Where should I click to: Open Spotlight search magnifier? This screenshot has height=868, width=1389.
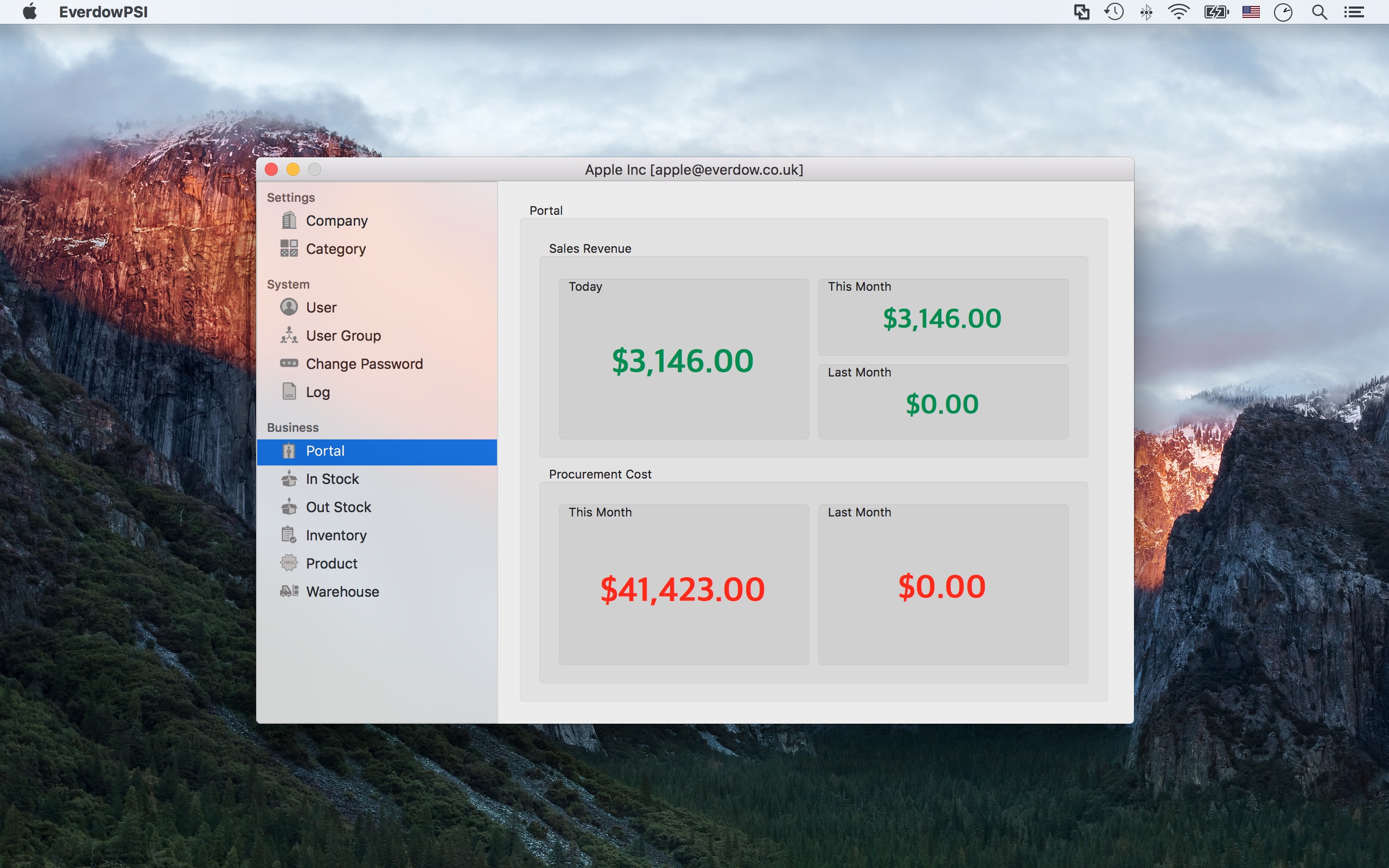click(x=1319, y=12)
